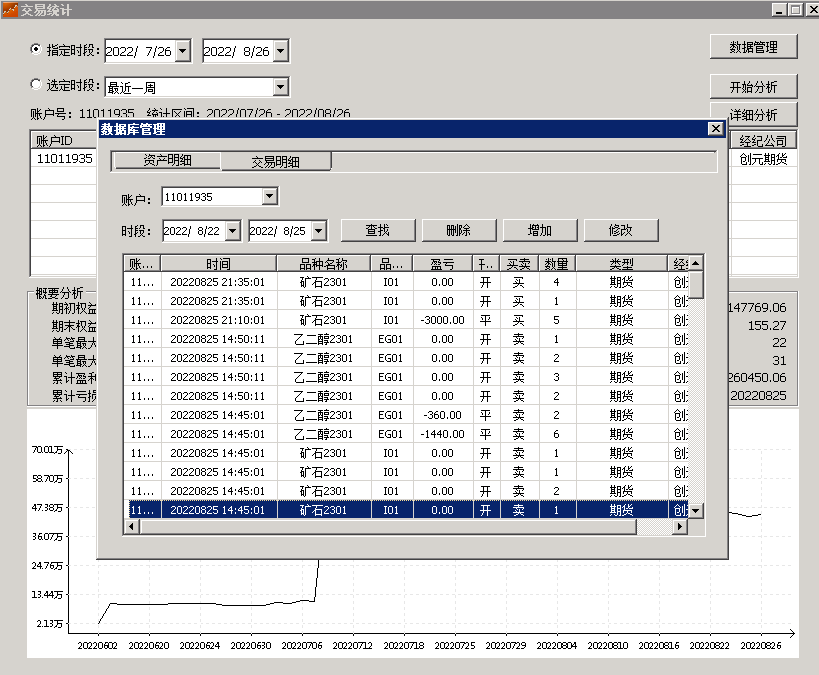The width and height of the screenshot is (819, 675).
Task: Click the table's vertical scrollbar thumb
Action: pyautogui.click(x=696, y=285)
